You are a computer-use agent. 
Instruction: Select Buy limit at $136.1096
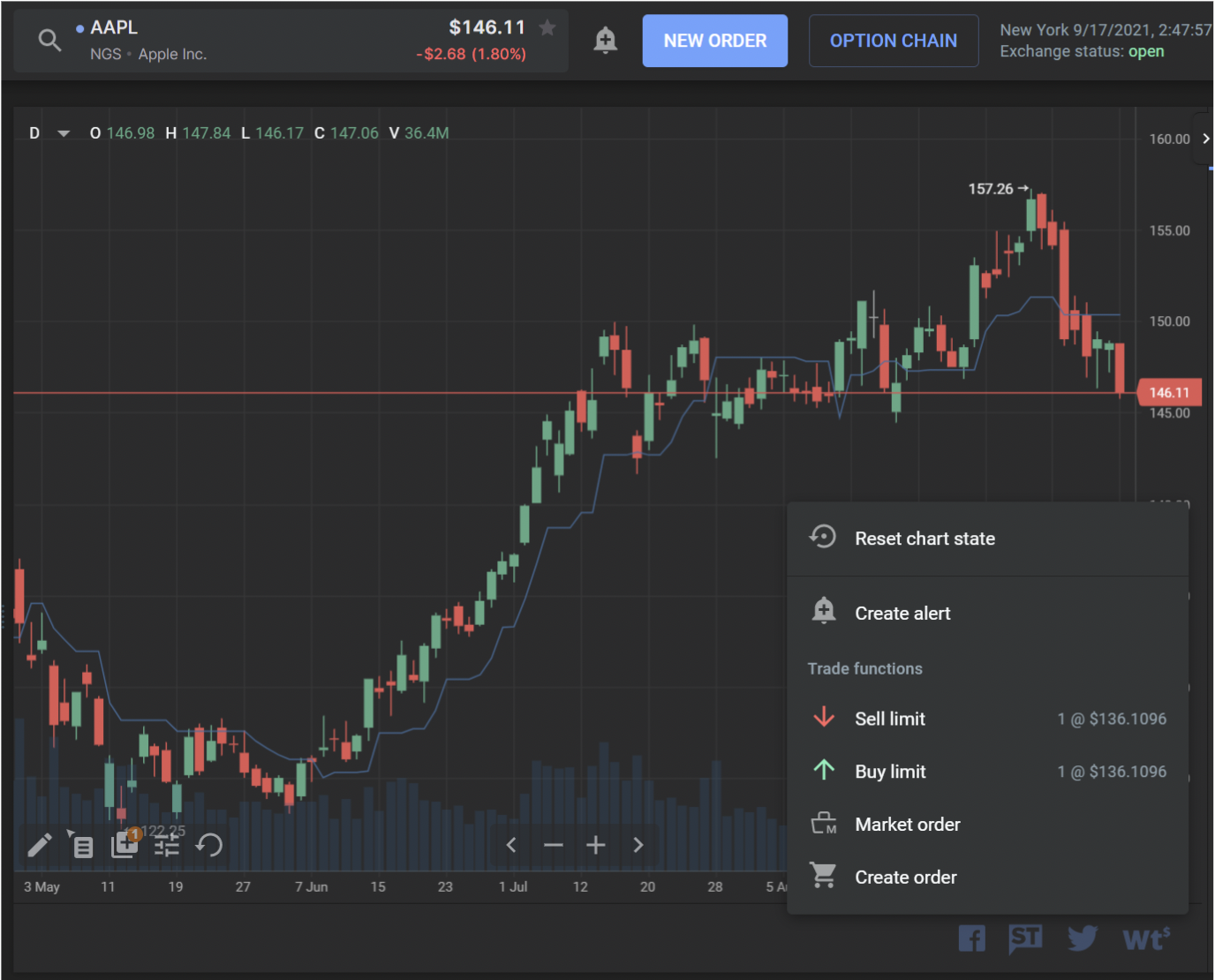pos(987,772)
